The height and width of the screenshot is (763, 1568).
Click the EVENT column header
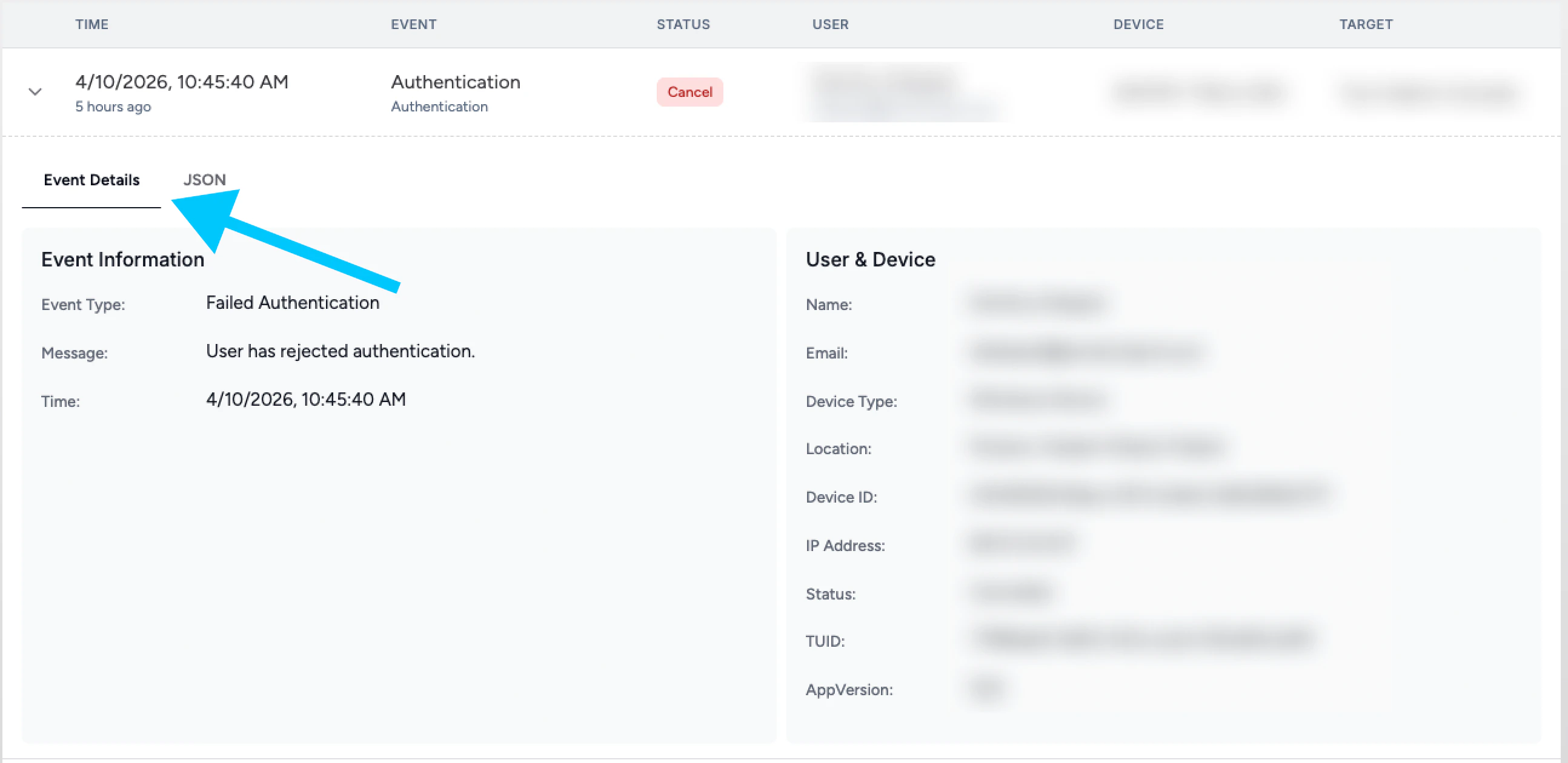413,24
